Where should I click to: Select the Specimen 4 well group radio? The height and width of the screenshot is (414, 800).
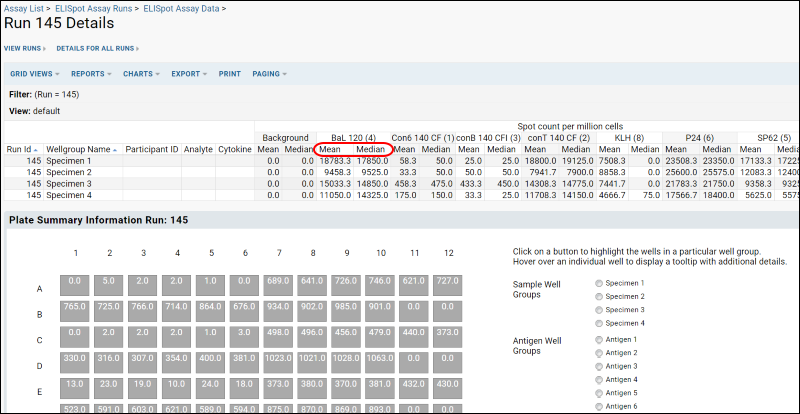point(598,323)
